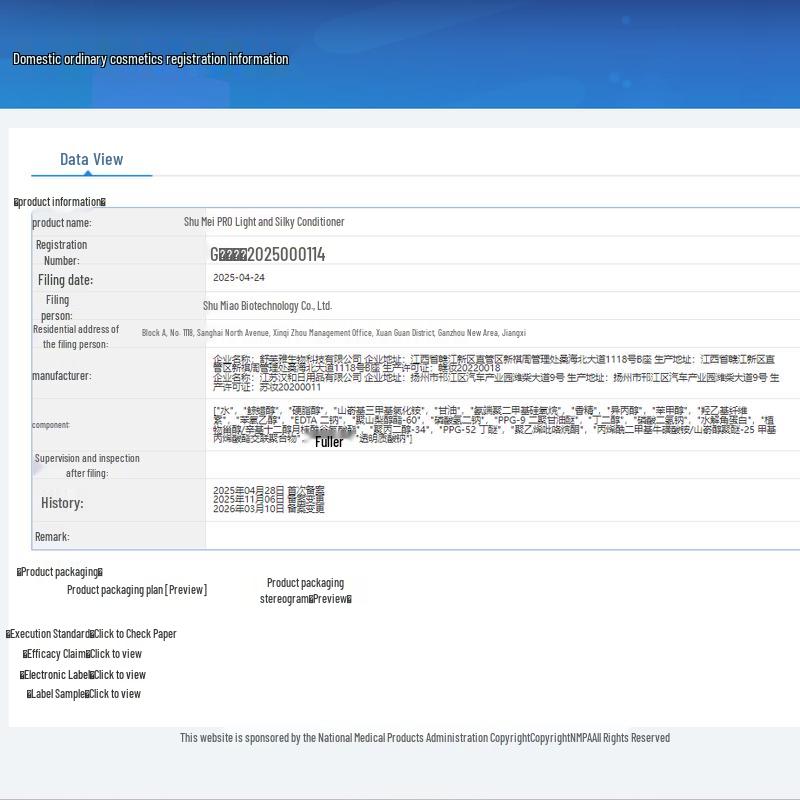Click 'Domestic ordinary cosmetics registration information' heading
The height and width of the screenshot is (800, 800).
pyautogui.click(x=151, y=59)
